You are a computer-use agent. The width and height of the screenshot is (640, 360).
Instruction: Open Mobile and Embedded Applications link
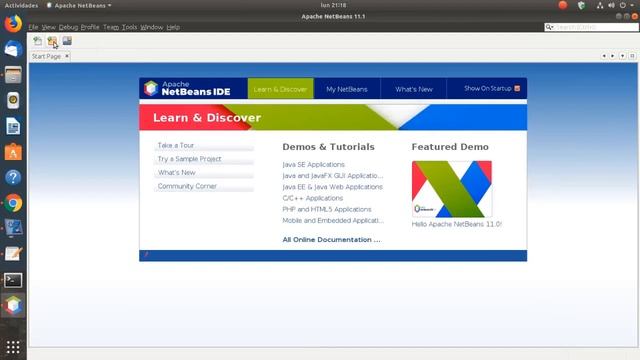tap(333, 220)
